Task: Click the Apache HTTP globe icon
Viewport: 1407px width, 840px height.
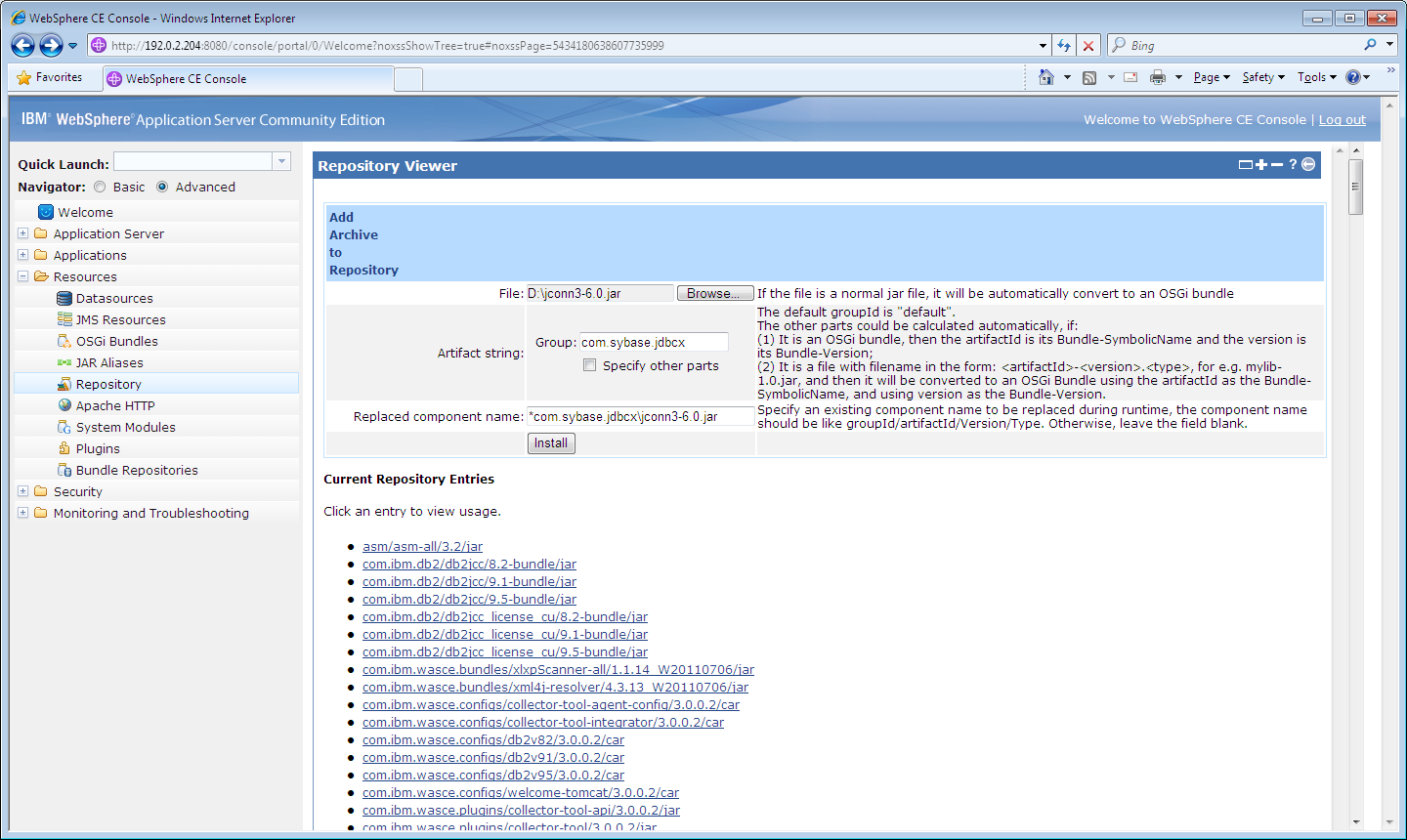Action: 64,405
